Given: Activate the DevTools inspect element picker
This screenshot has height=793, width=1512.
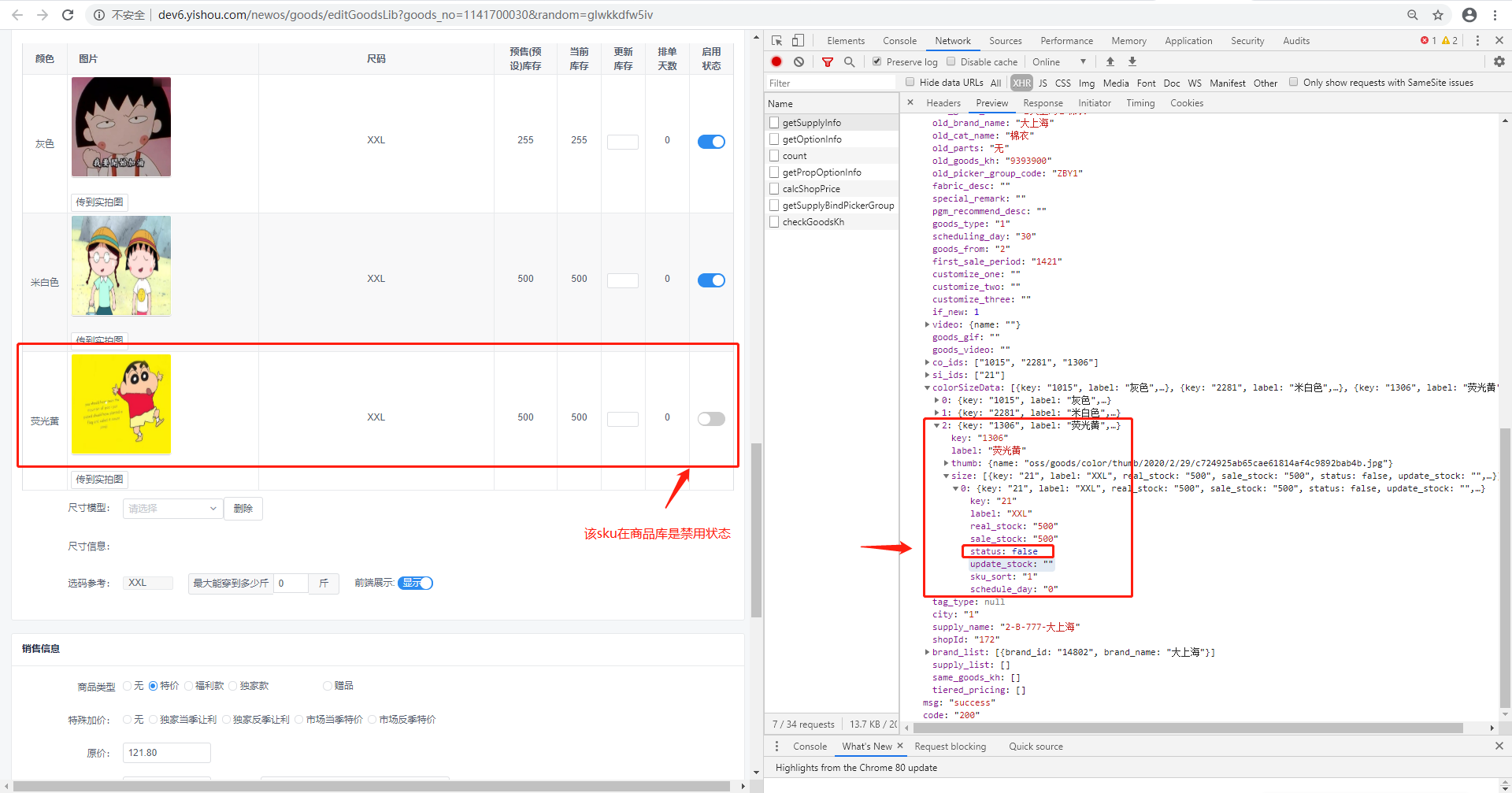Looking at the screenshot, I should [x=777, y=40].
